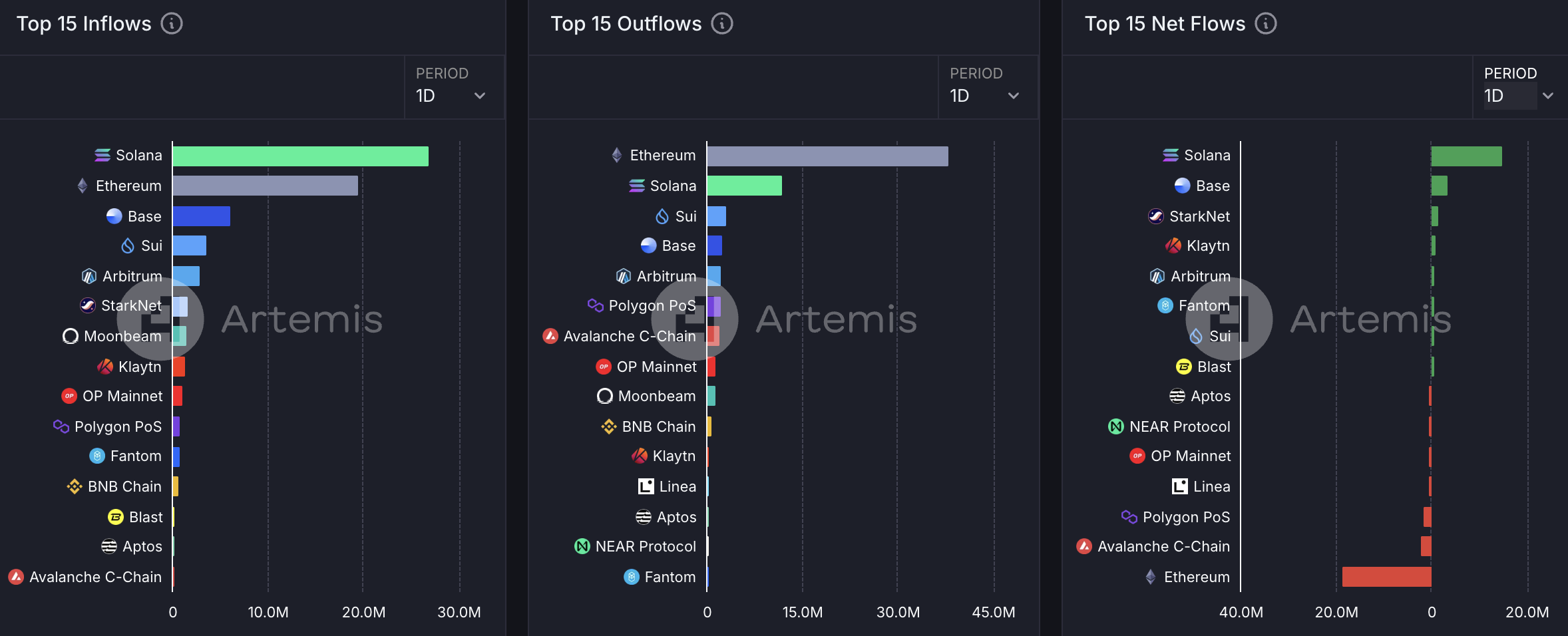Click the info icon beside Top 15 Inflows

(172, 24)
